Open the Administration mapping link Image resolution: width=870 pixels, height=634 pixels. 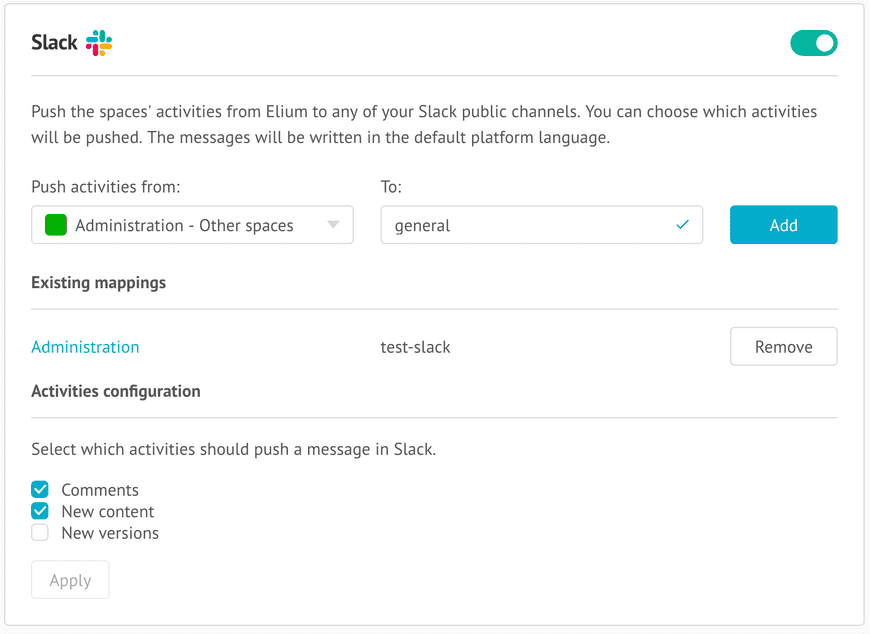point(85,347)
